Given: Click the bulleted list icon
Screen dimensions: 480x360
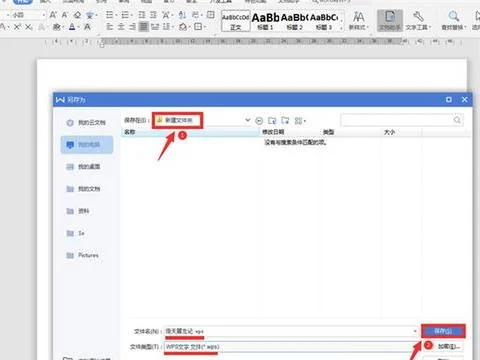Looking at the screenshot, I should 110,15.
